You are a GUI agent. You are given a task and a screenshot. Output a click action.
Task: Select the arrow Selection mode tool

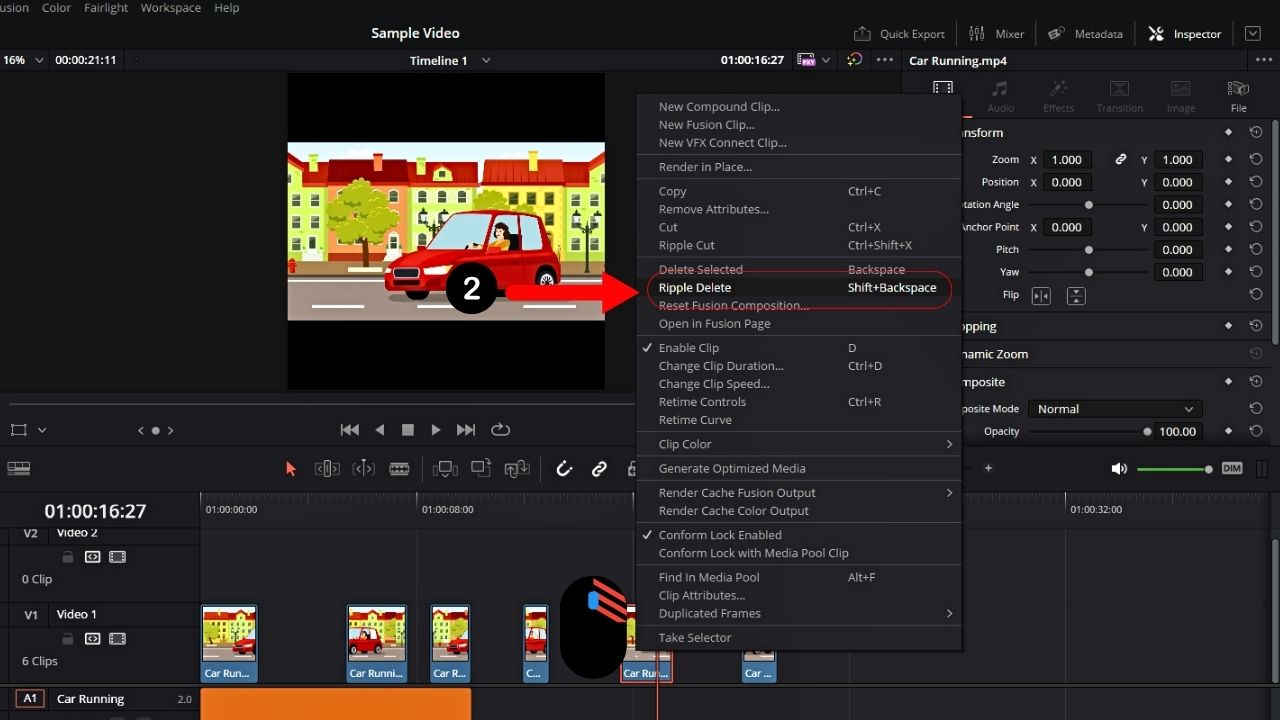tap(291, 468)
